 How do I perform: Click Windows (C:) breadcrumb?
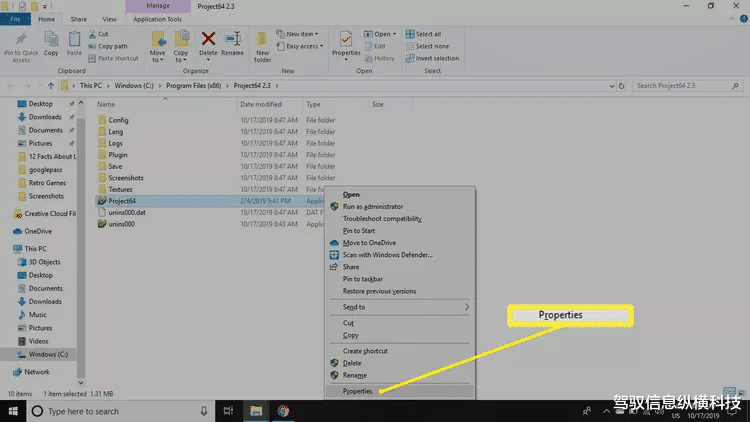click(x=133, y=86)
